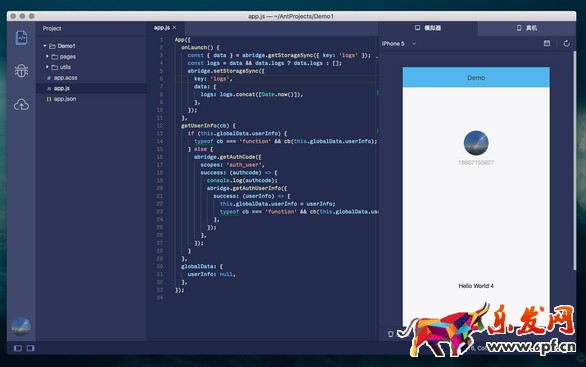Toggle right panel layout button
The width and height of the screenshot is (586, 367).
[x=31, y=348]
